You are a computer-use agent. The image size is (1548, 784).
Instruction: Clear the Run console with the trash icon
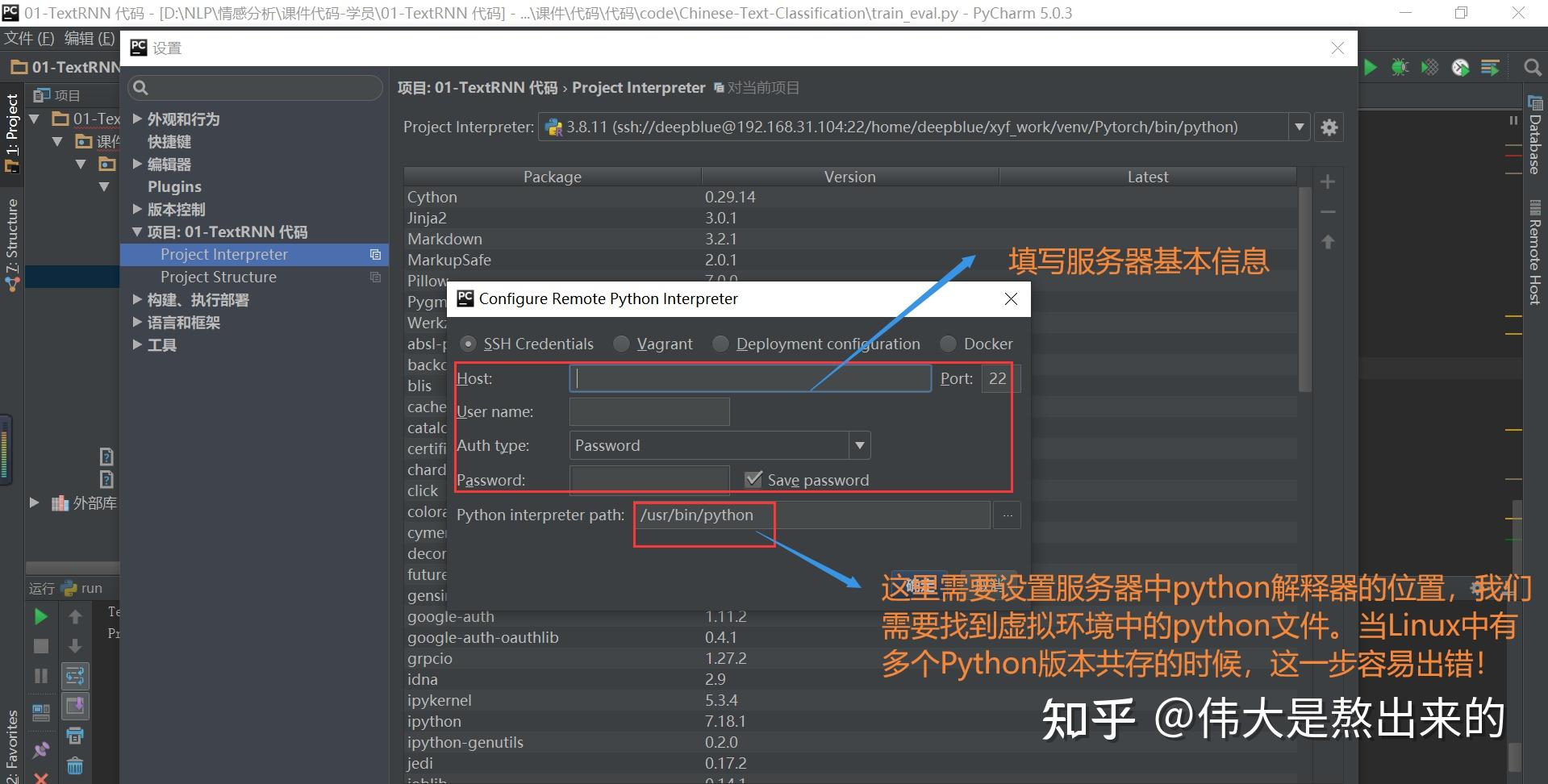pos(75,765)
